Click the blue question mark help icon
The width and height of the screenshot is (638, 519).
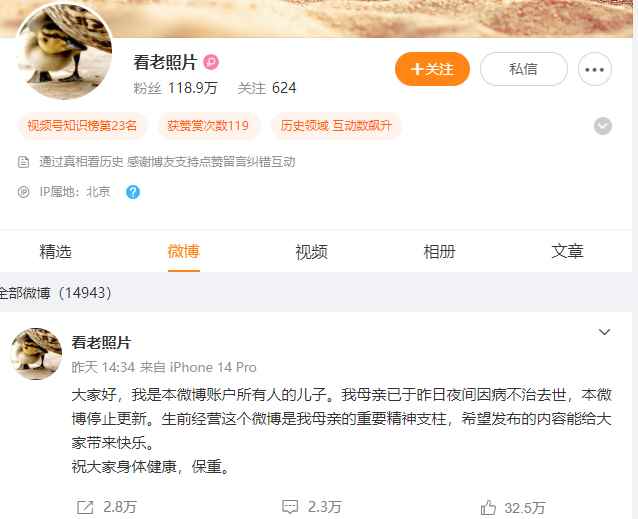[x=133, y=192]
